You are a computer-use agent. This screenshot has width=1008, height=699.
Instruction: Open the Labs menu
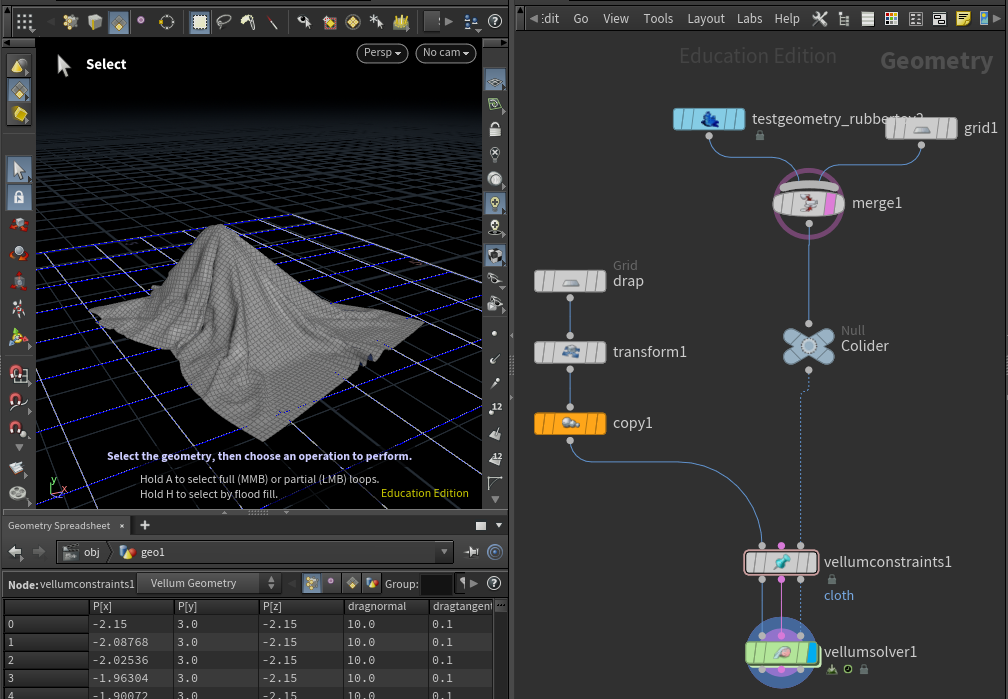[749, 18]
